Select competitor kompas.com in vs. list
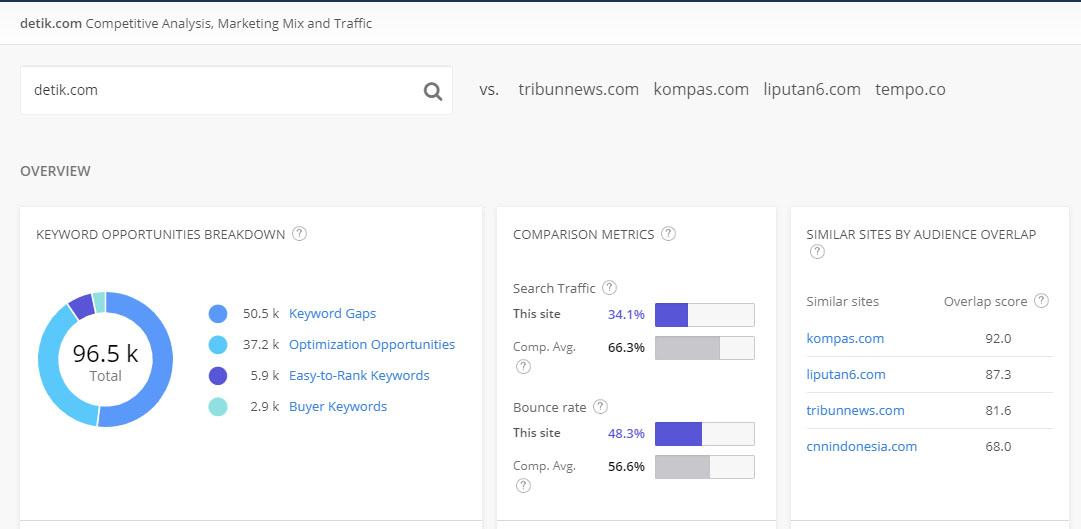The width and height of the screenshot is (1081, 529). (701, 90)
